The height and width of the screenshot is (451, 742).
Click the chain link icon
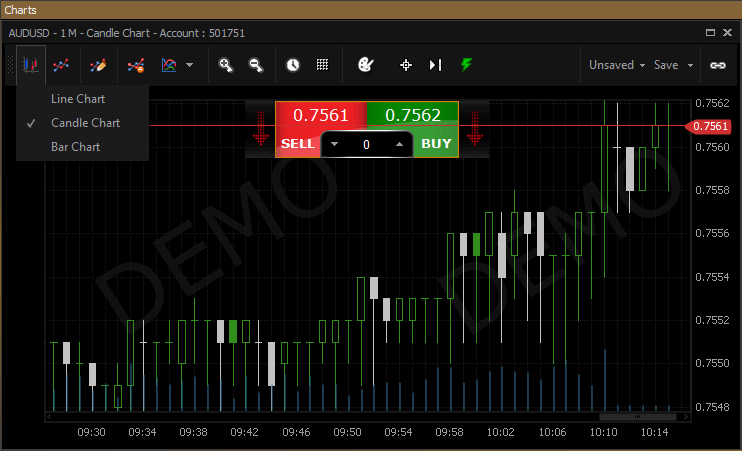pyautogui.click(x=717, y=65)
